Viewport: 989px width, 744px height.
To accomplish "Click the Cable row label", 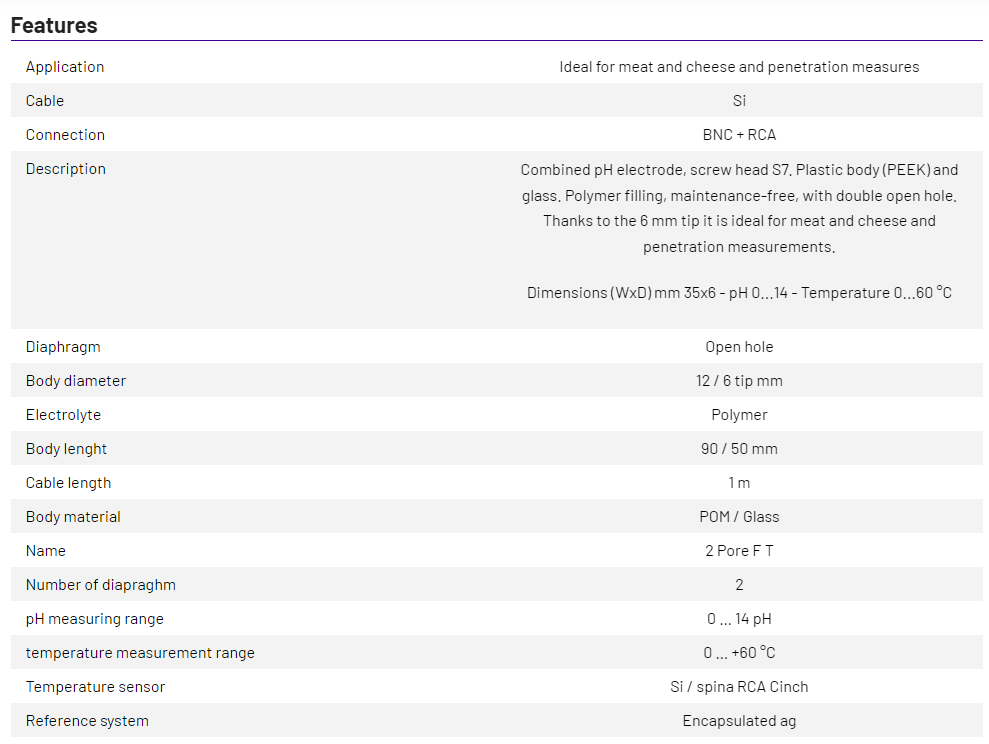I will click(45, 101).
